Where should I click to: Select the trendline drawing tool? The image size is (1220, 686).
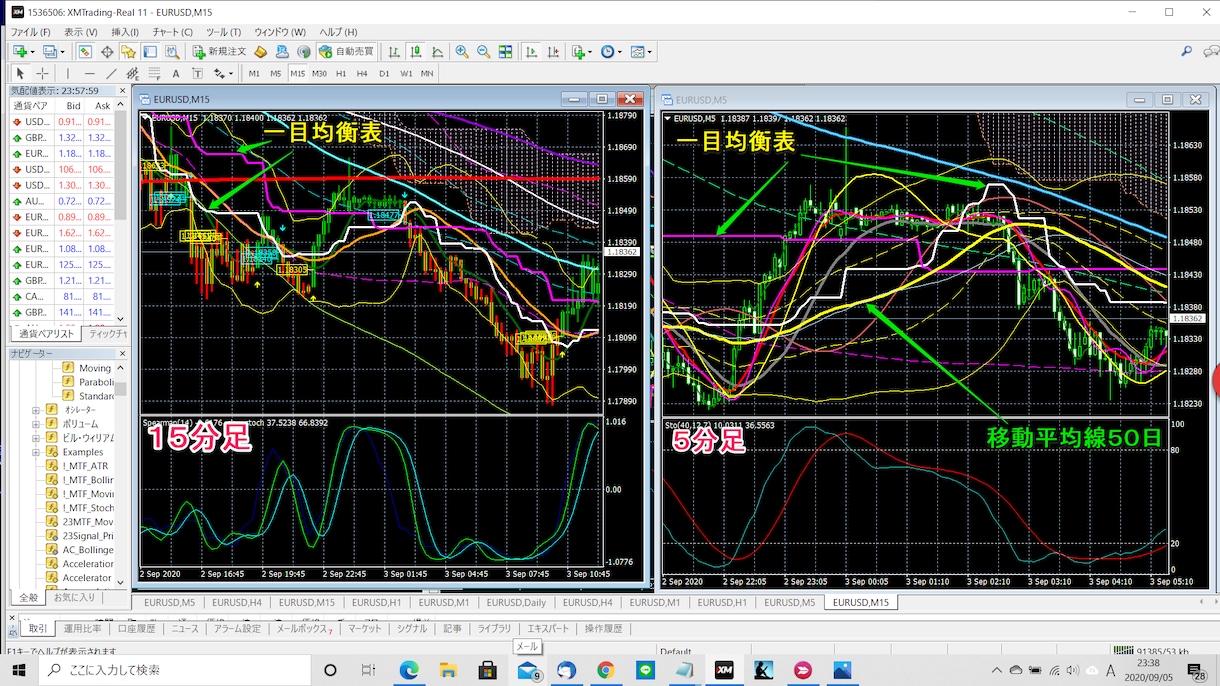(111, 74)
